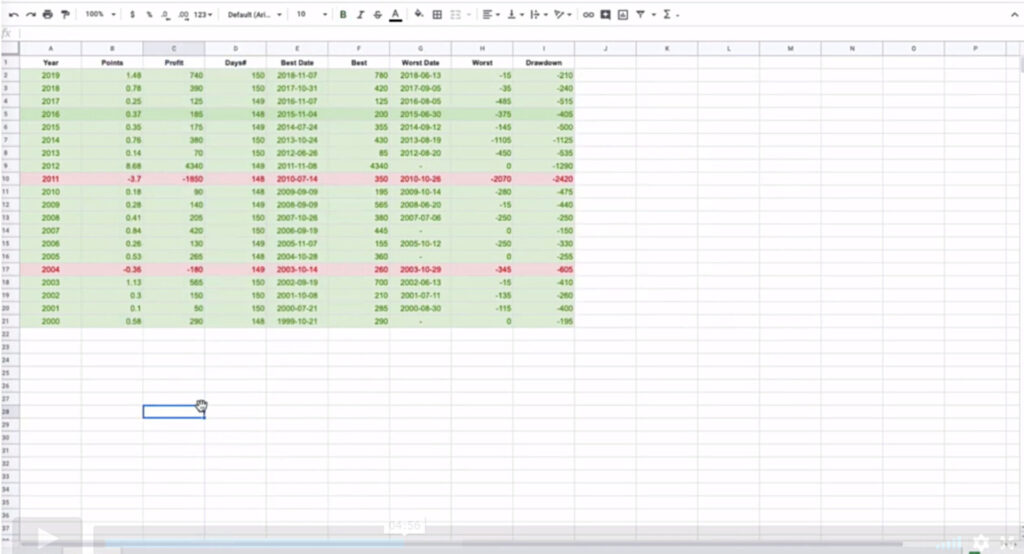Image resolution: width=1024 pixels, height=554 pixels.
Task: Open the fill color bucket picker
Action: [419, 14]
